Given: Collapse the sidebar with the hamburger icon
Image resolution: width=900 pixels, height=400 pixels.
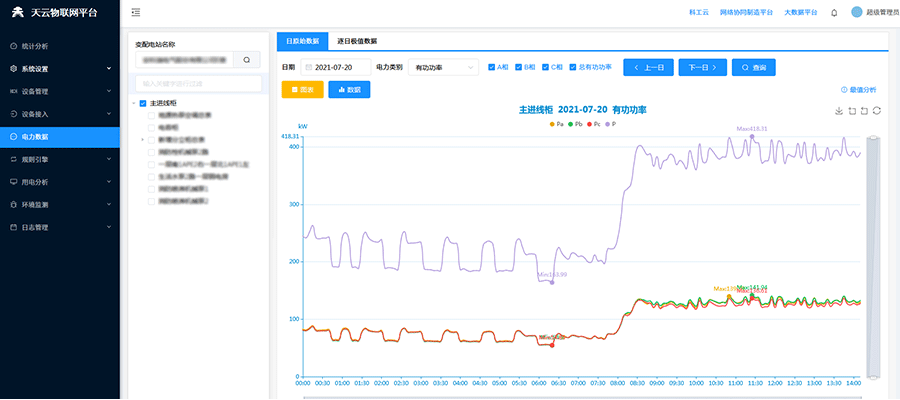Looking at the screenshot, I should [x=136, y=12].
